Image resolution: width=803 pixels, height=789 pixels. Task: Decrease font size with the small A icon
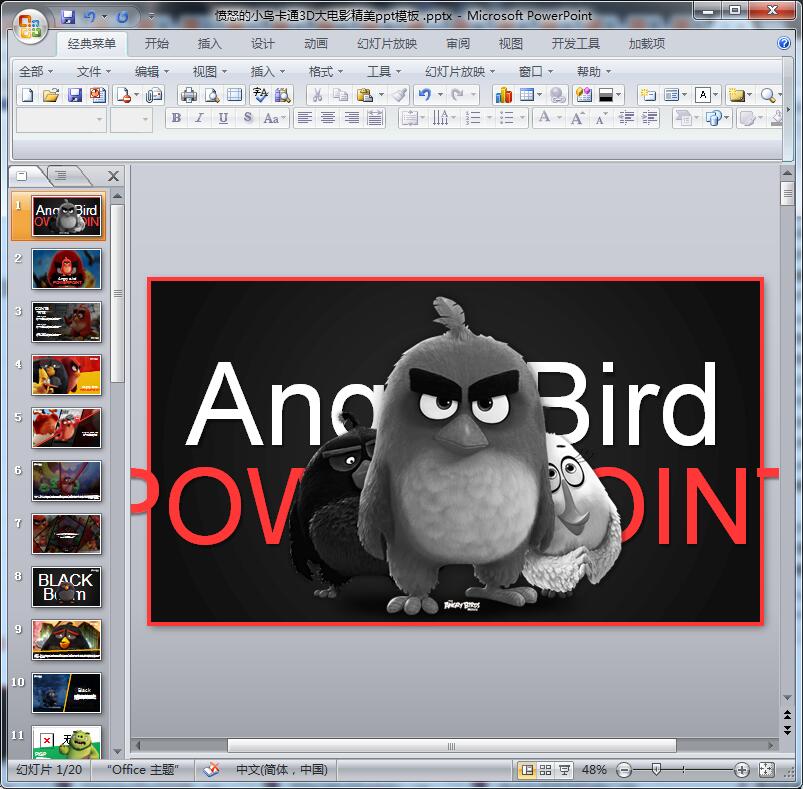click(601, 118)
